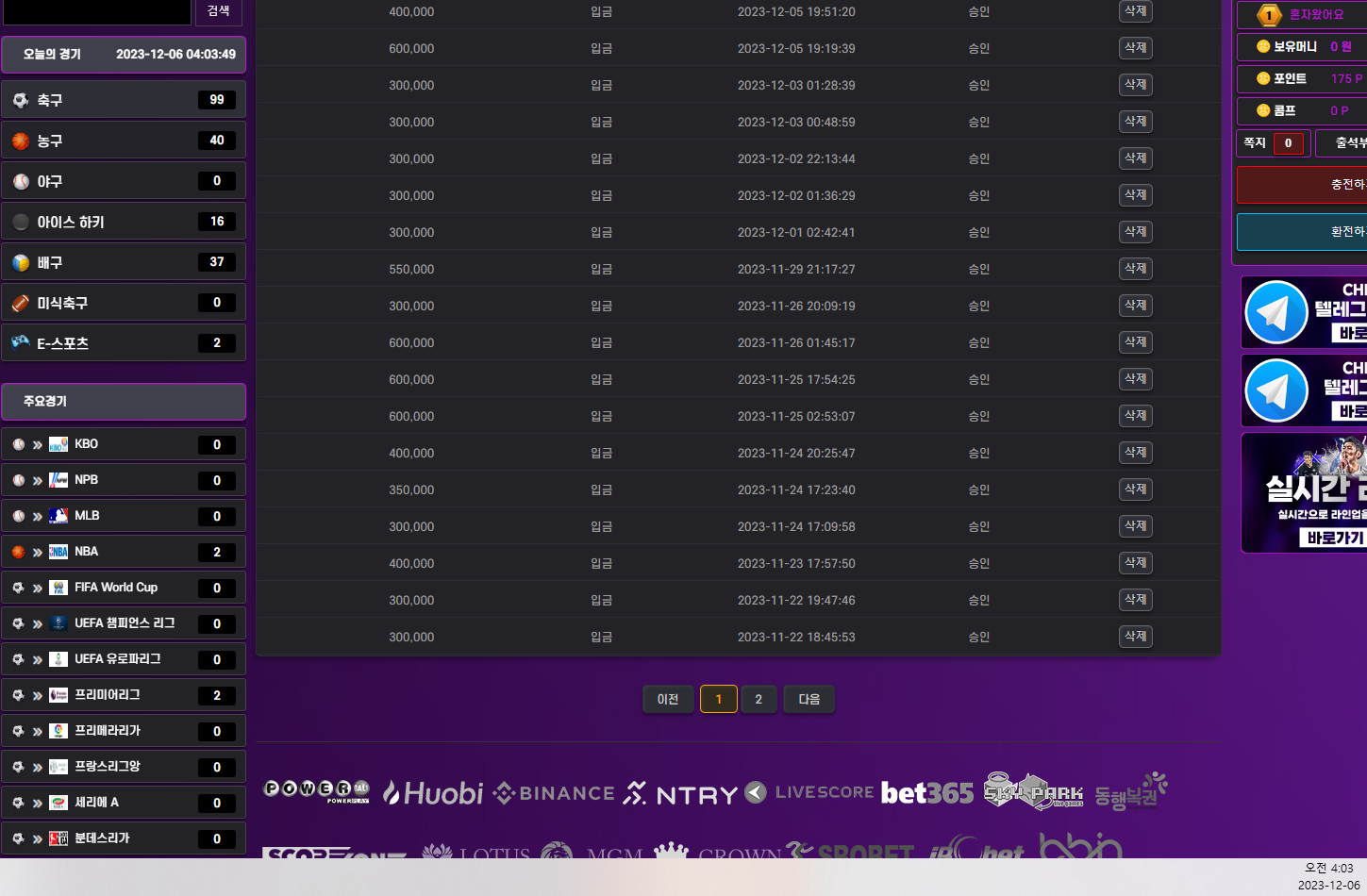Open the first Telegram channel banner

(x=1304, y=312)
